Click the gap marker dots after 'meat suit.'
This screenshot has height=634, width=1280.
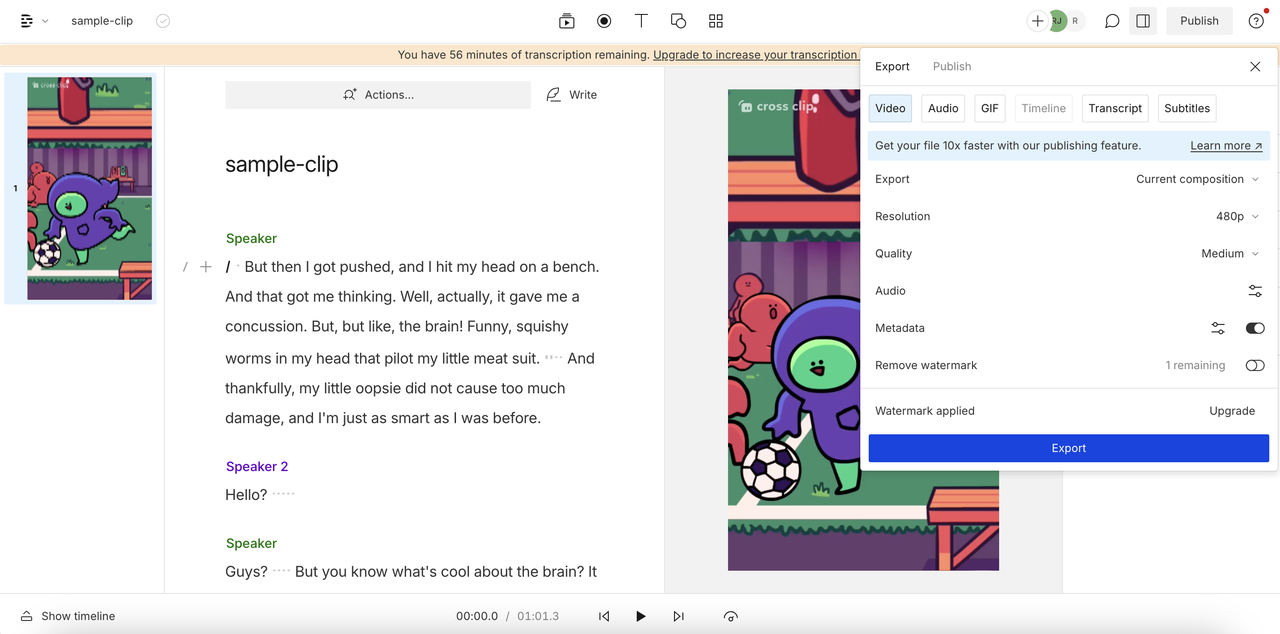[553, 358]
